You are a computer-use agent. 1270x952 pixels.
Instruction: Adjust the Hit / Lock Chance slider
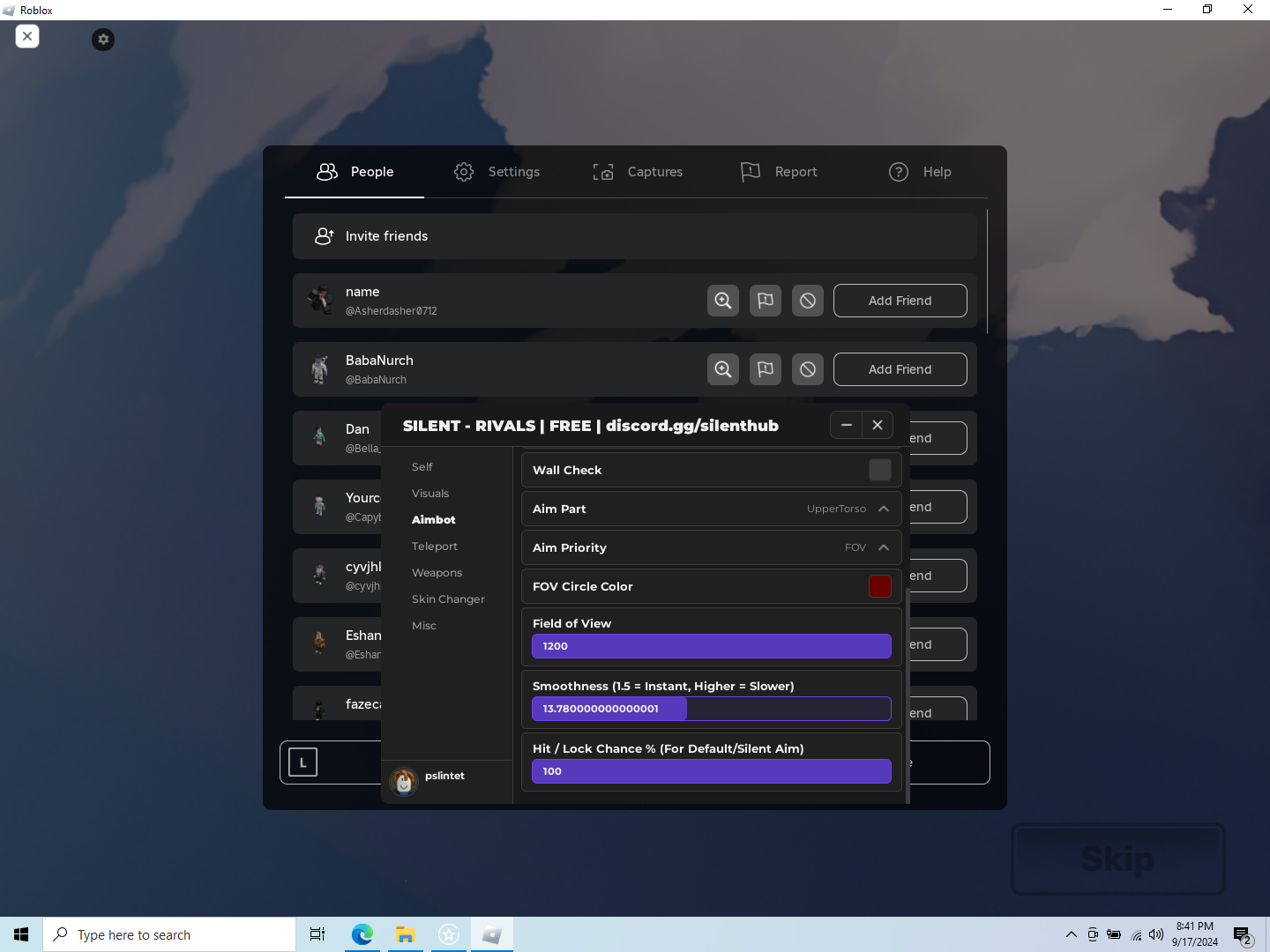(x=711, y=771)
